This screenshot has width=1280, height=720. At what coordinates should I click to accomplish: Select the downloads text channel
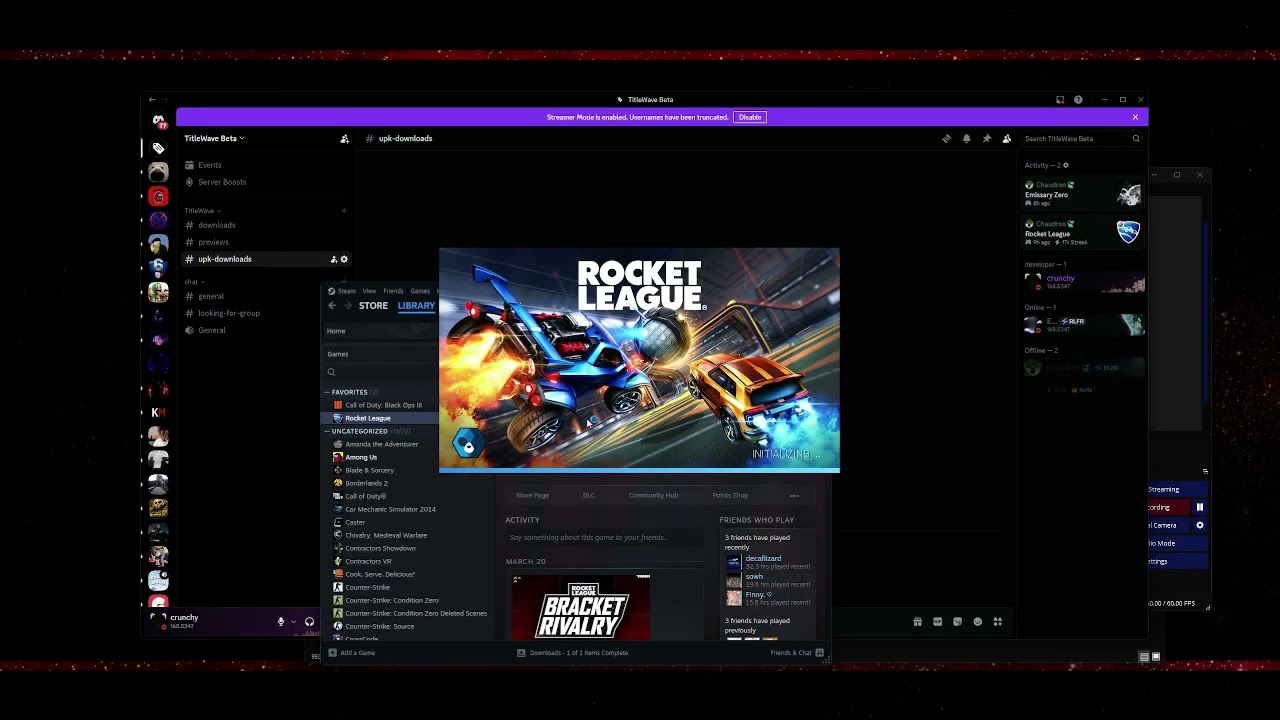[217, 225]
